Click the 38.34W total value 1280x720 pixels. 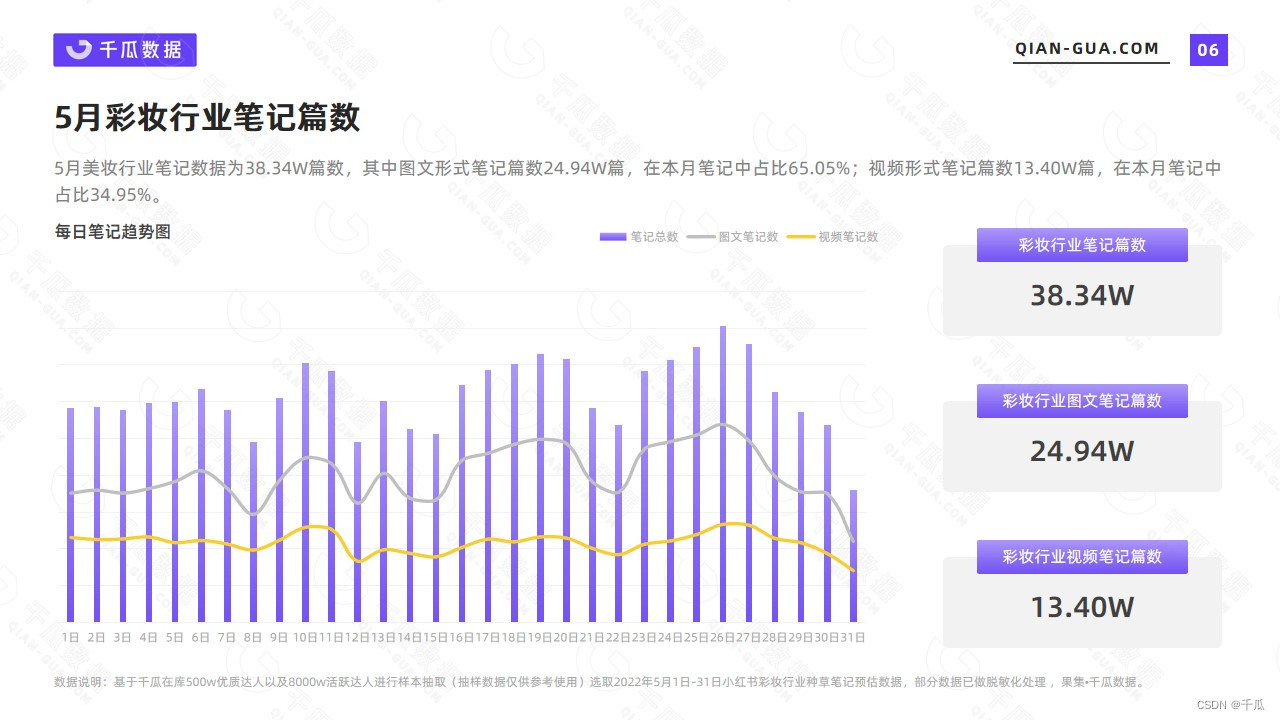point(1082,296)
